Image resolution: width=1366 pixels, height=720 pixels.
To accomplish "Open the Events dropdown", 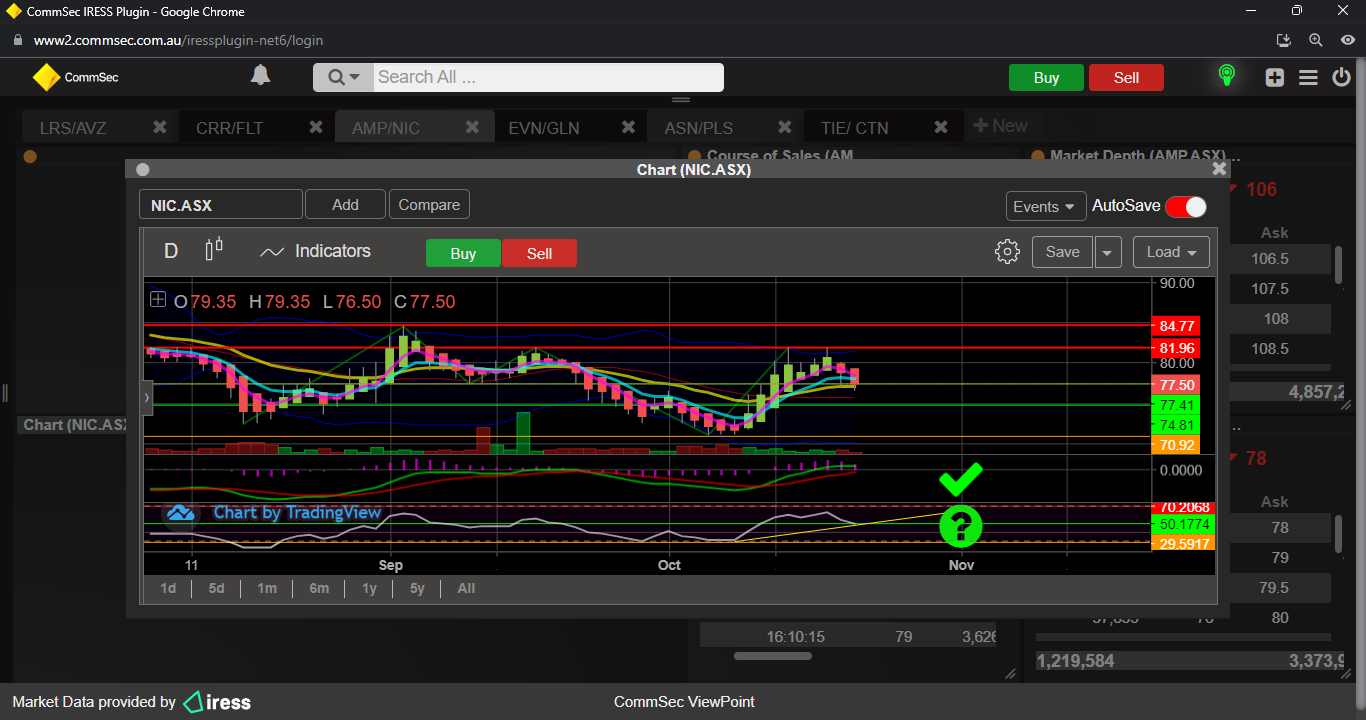I will click(x=1045, y=206).
